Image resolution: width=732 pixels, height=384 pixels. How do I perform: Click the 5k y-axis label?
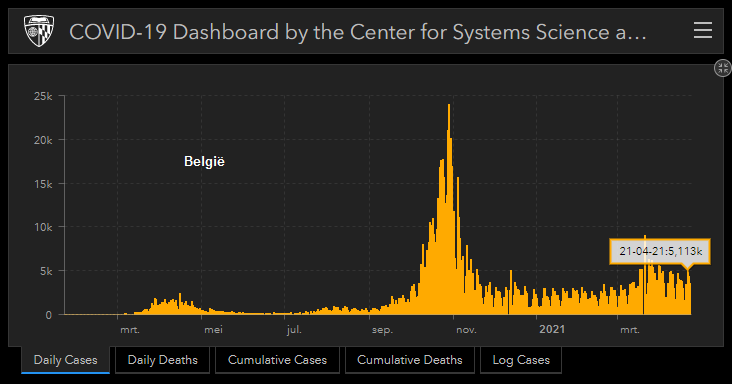pyautogui.click(x=46, y=271)
